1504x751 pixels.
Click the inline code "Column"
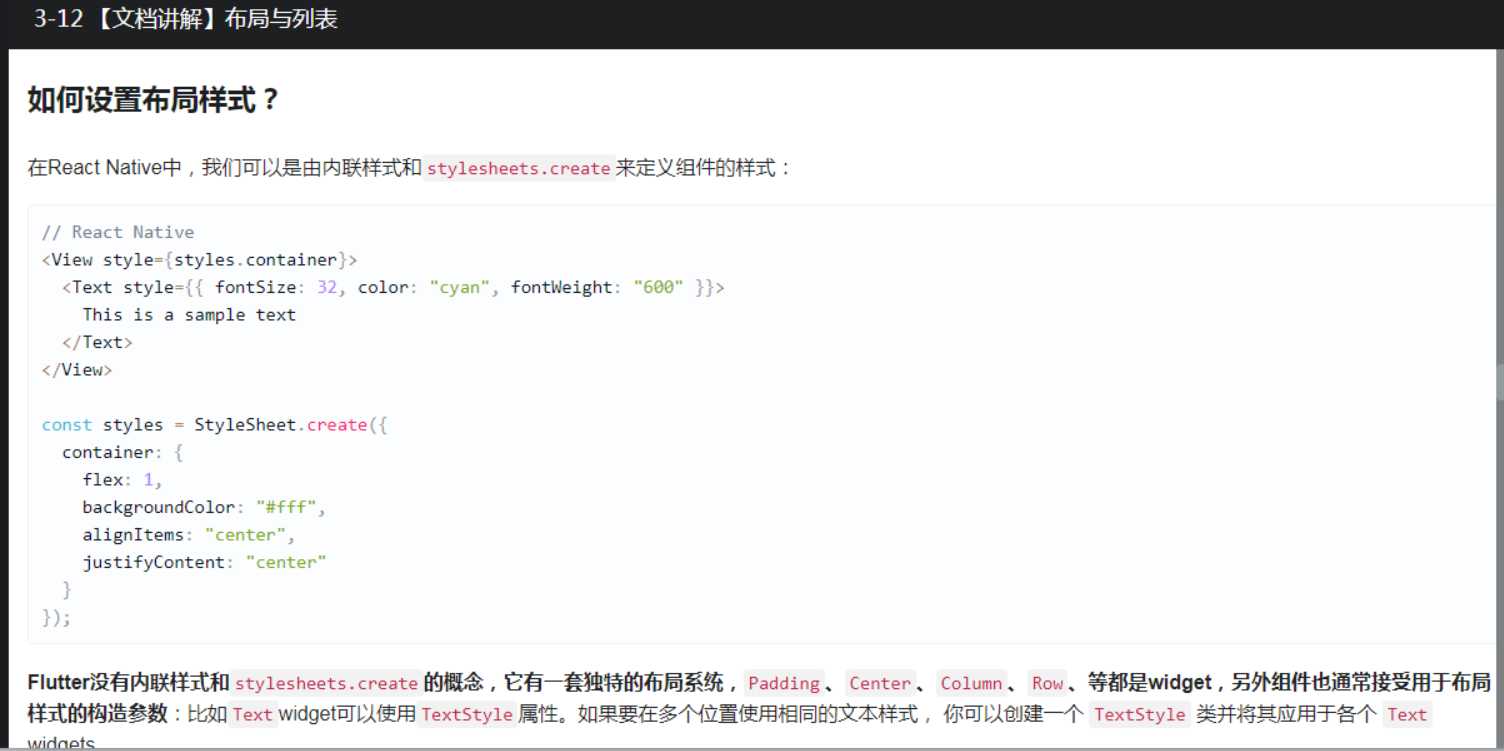click(971, 684)
